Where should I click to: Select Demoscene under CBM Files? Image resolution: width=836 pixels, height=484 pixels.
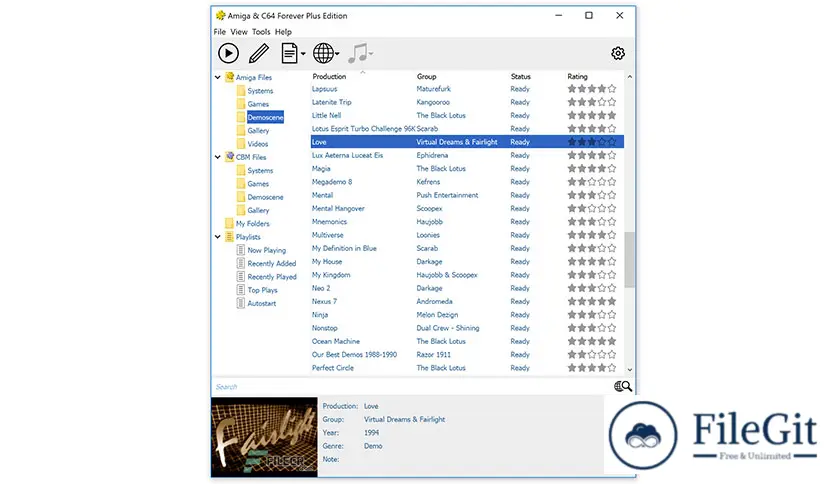tap(265, 197)
